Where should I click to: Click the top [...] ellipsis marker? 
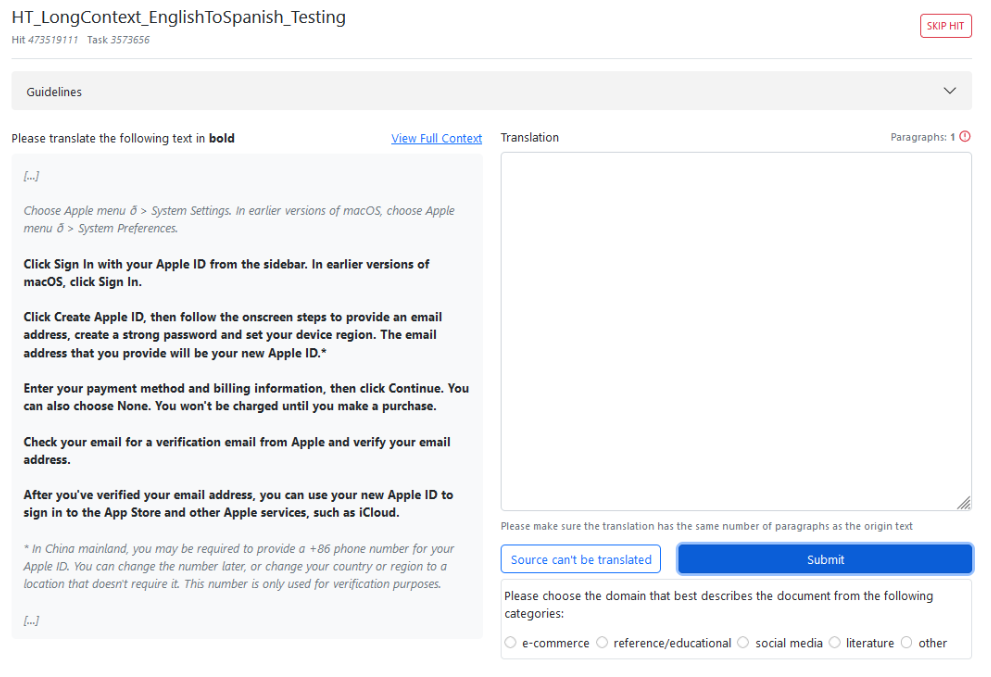pyautogui.click(x=31, y=176)
